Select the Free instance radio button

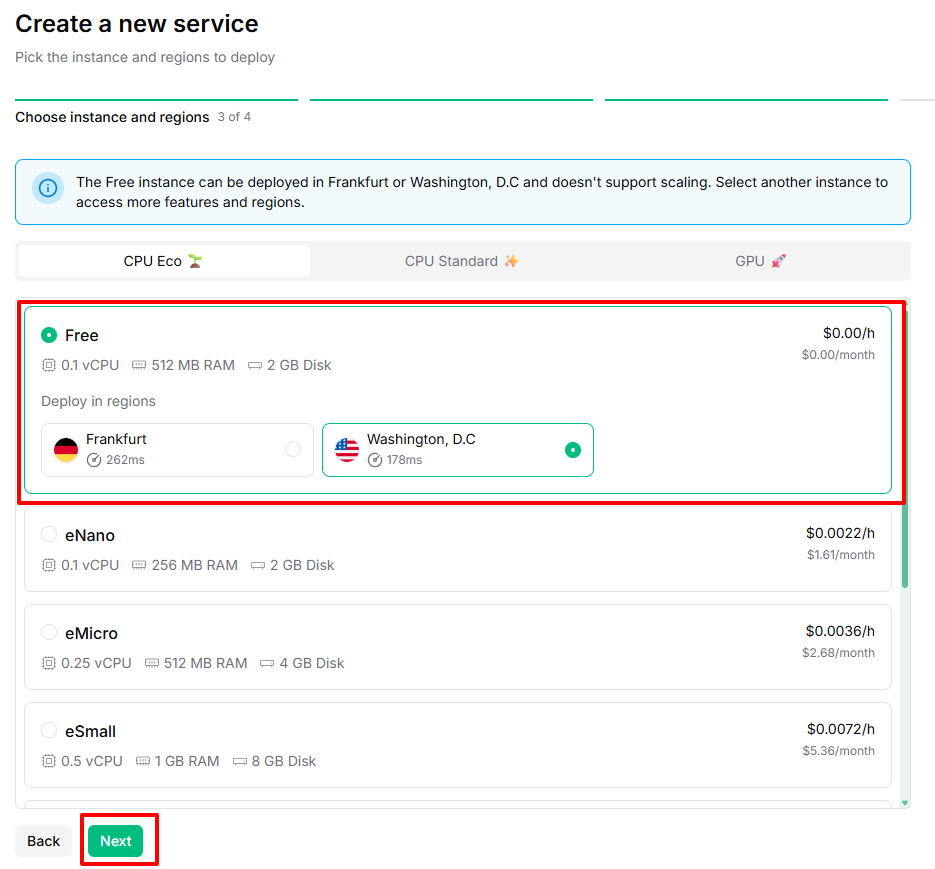pyautogui.click(x=49, y=335)
